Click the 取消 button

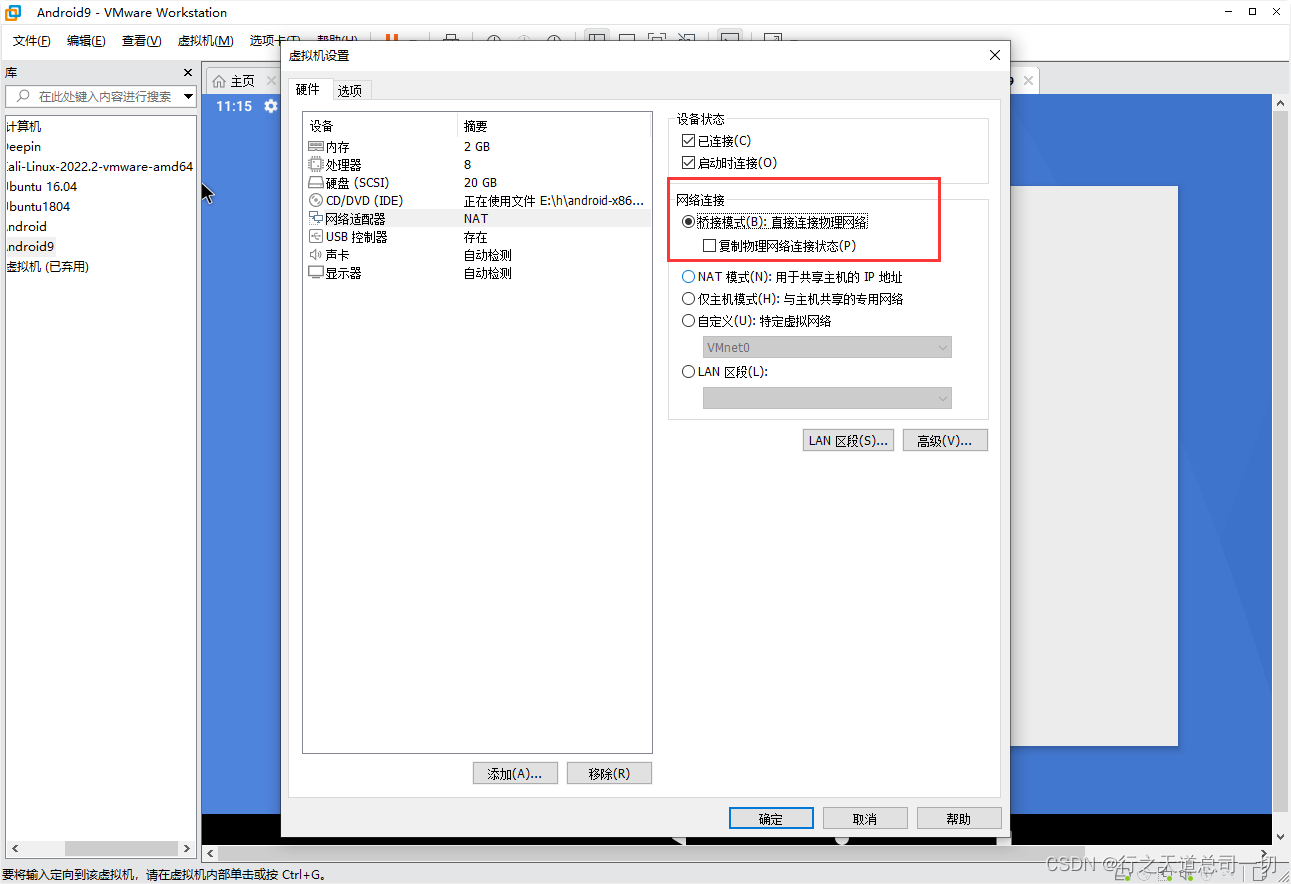tap(865, 819)
